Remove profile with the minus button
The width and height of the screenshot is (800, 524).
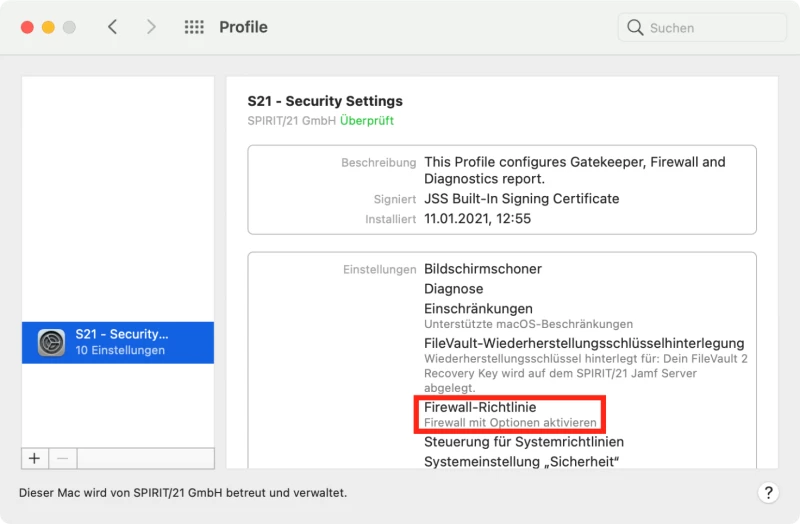point(63,458)
